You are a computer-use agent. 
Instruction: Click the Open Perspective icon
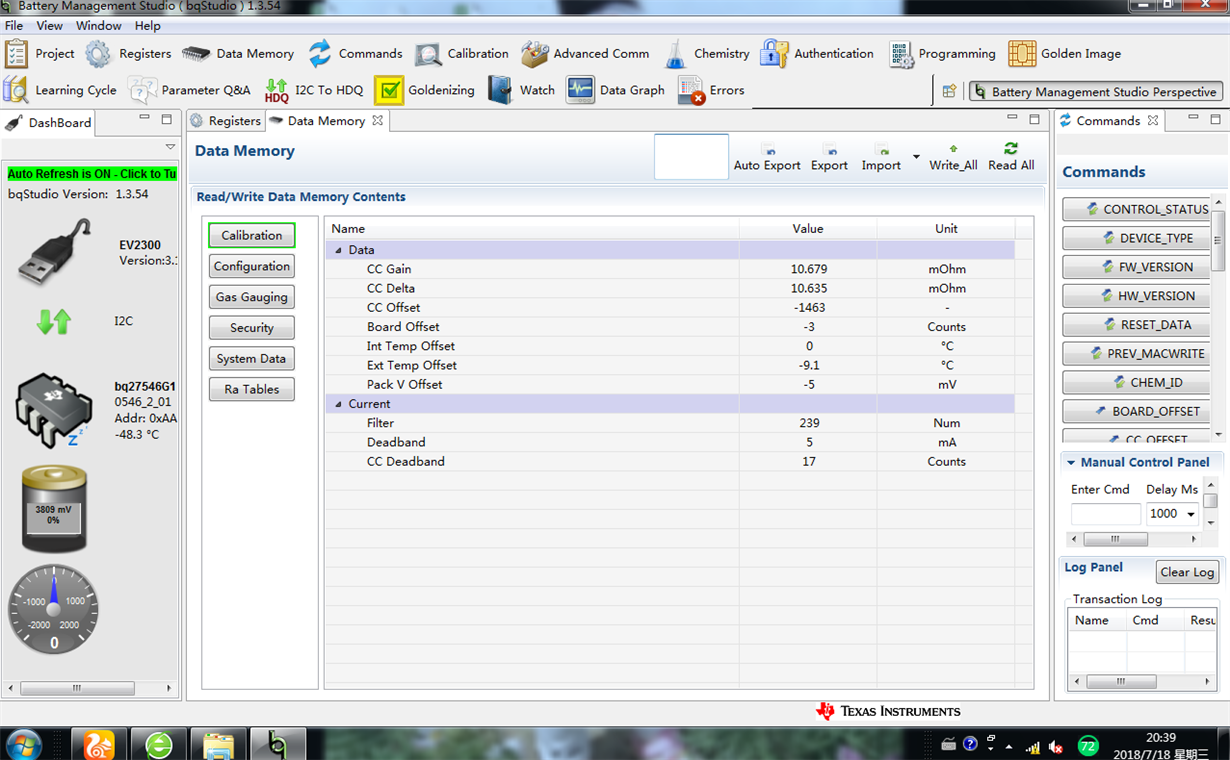[950, 91]
